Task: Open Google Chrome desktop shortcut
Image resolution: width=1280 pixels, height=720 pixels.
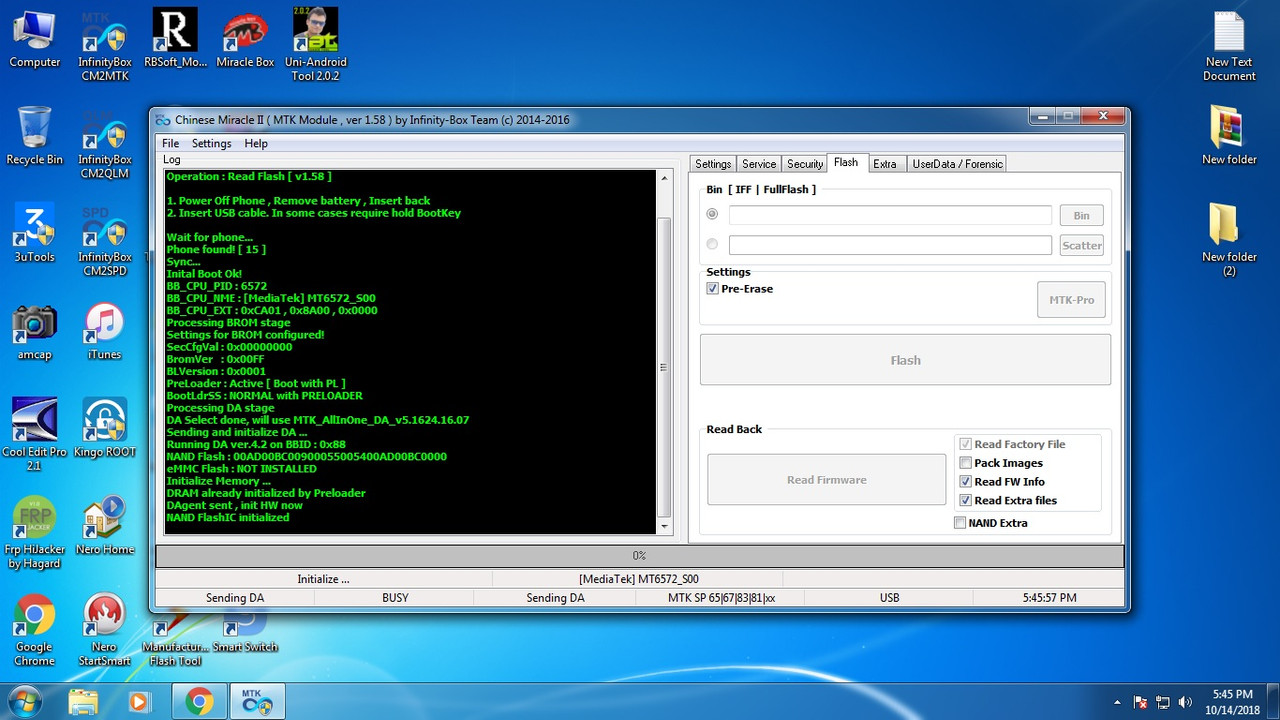Action: pyautogui.click(x=35, y=631)
